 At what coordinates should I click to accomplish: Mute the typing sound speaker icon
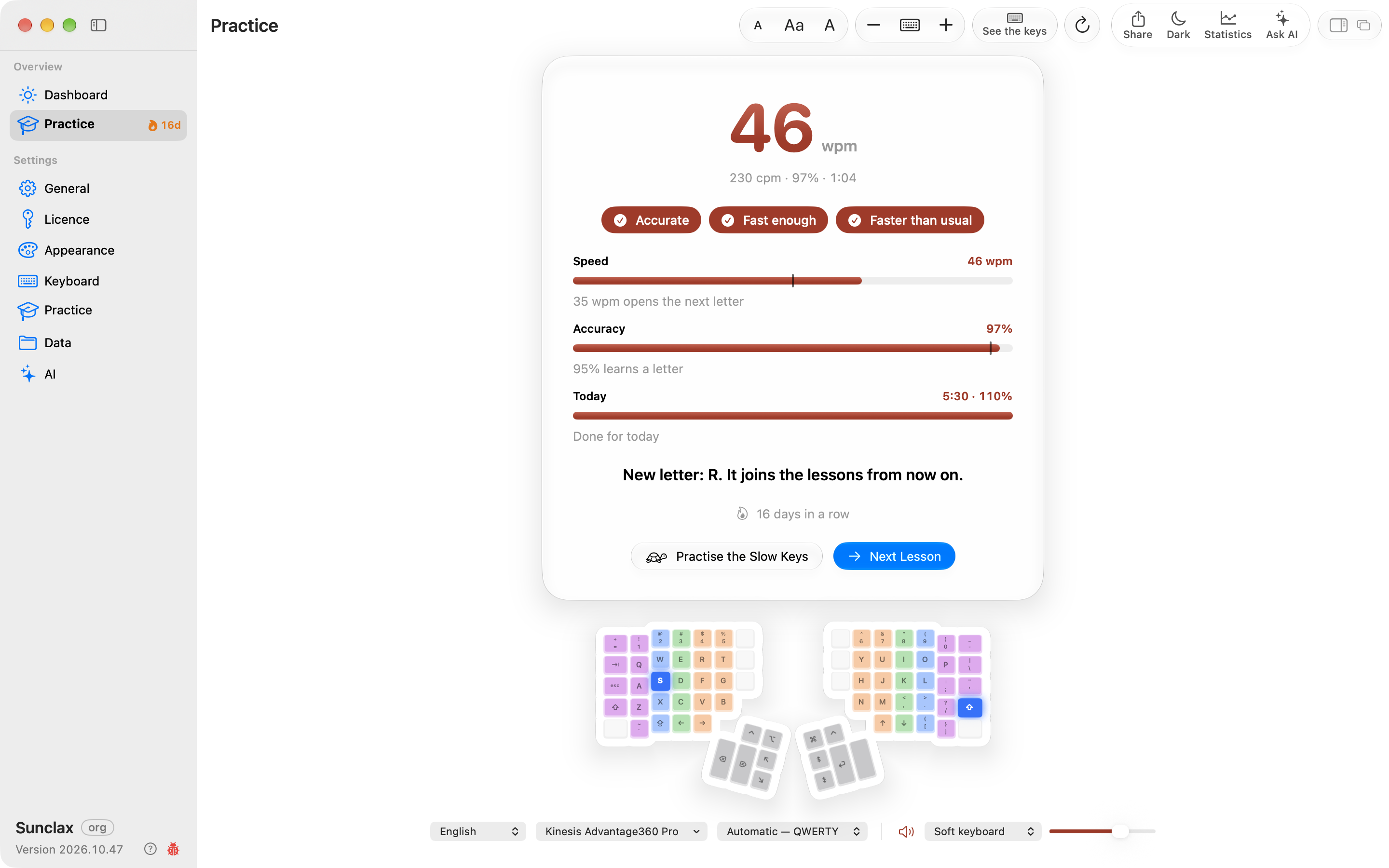point(906,831)
